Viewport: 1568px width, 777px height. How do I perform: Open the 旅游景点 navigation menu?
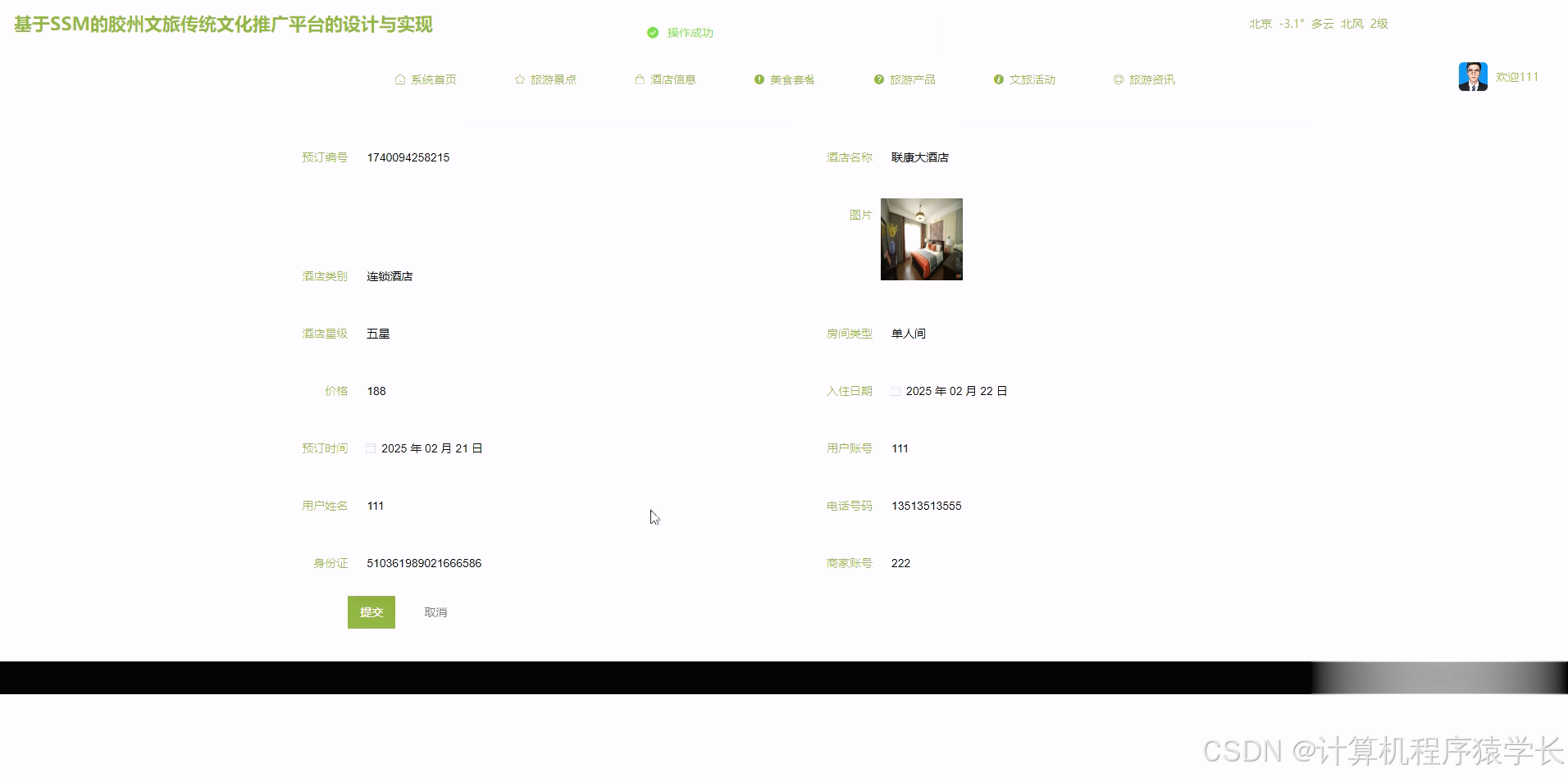(x=554, y=79)
